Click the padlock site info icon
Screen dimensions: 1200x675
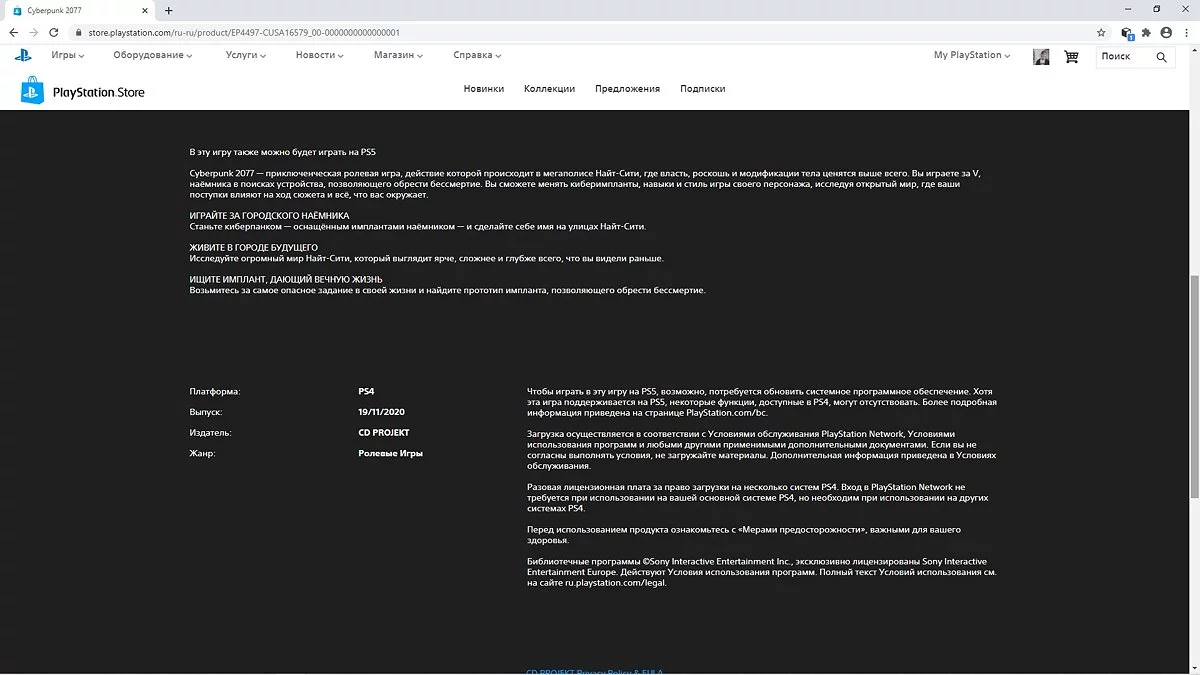pyautogui.click(x=80, y=33)
